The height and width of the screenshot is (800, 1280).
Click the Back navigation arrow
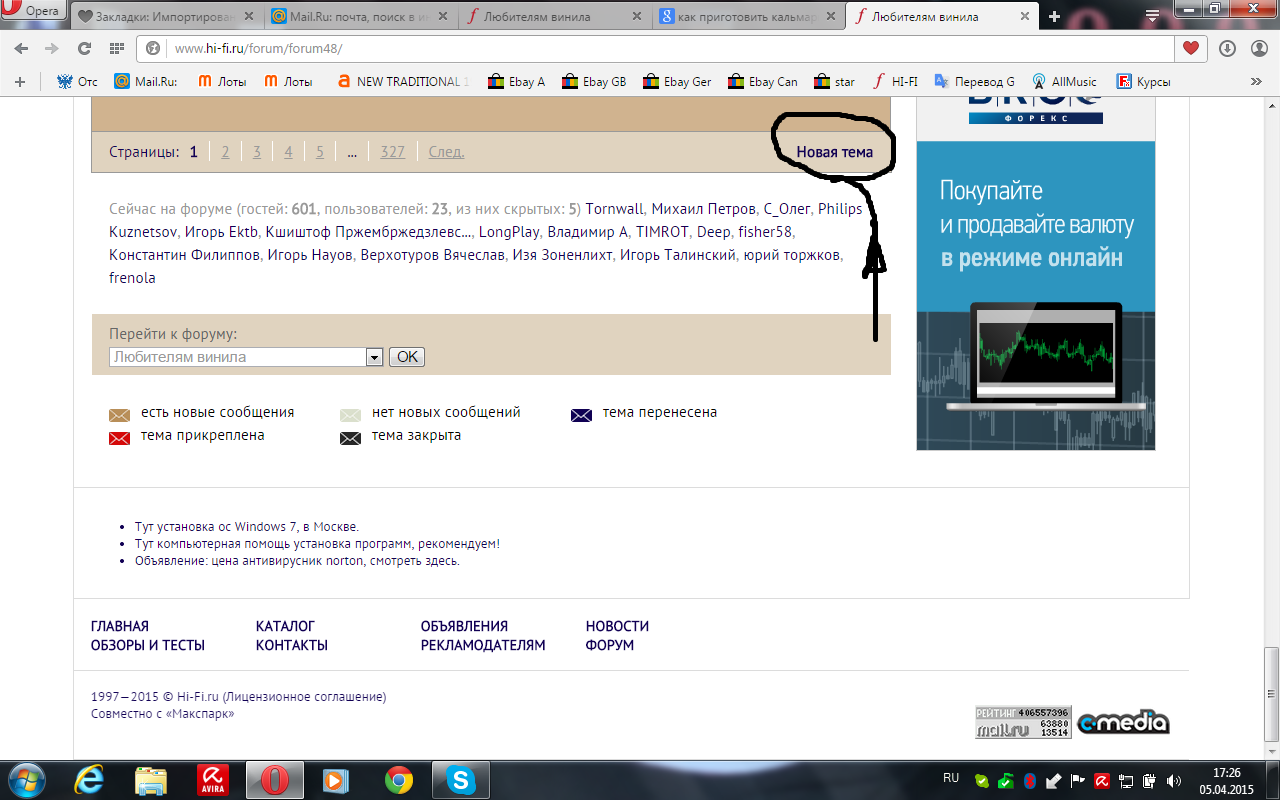pyautogui.click(x=22, y=48)
